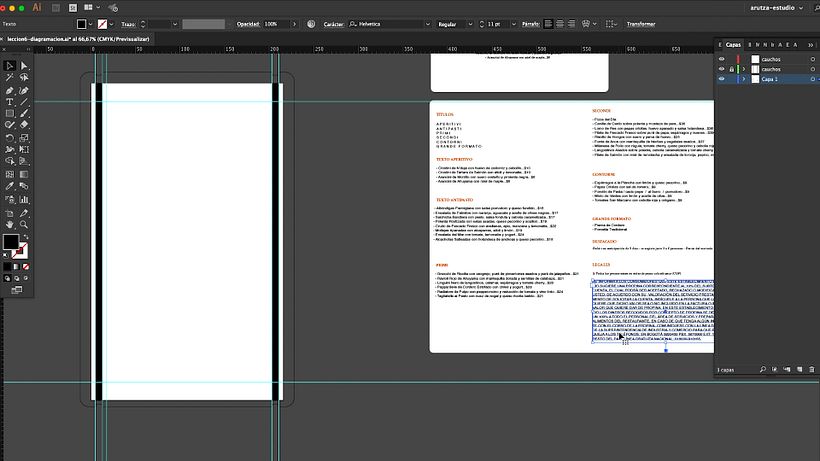Switch to the Capas panel tab
Viewport: 820px width, 461px height.
tap(733, 45)
